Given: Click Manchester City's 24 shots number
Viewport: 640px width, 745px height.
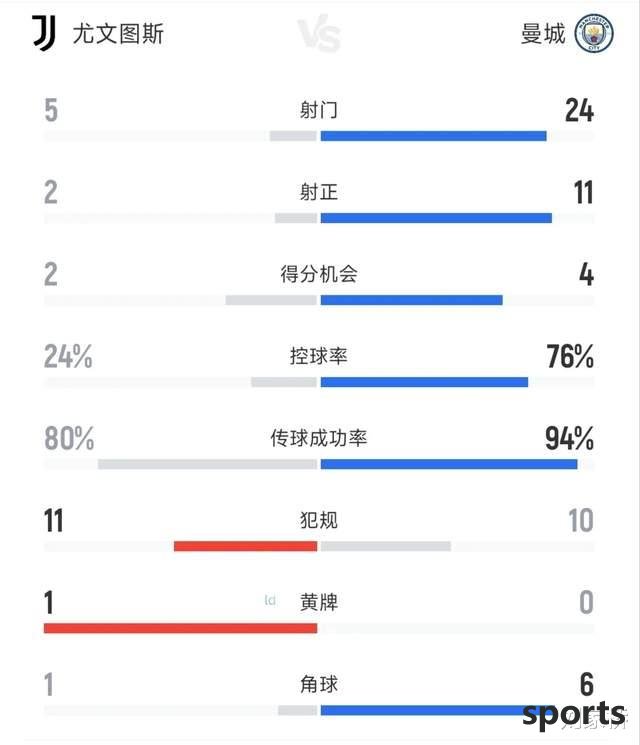Looking at the screenshot, I should pos(579,110).
